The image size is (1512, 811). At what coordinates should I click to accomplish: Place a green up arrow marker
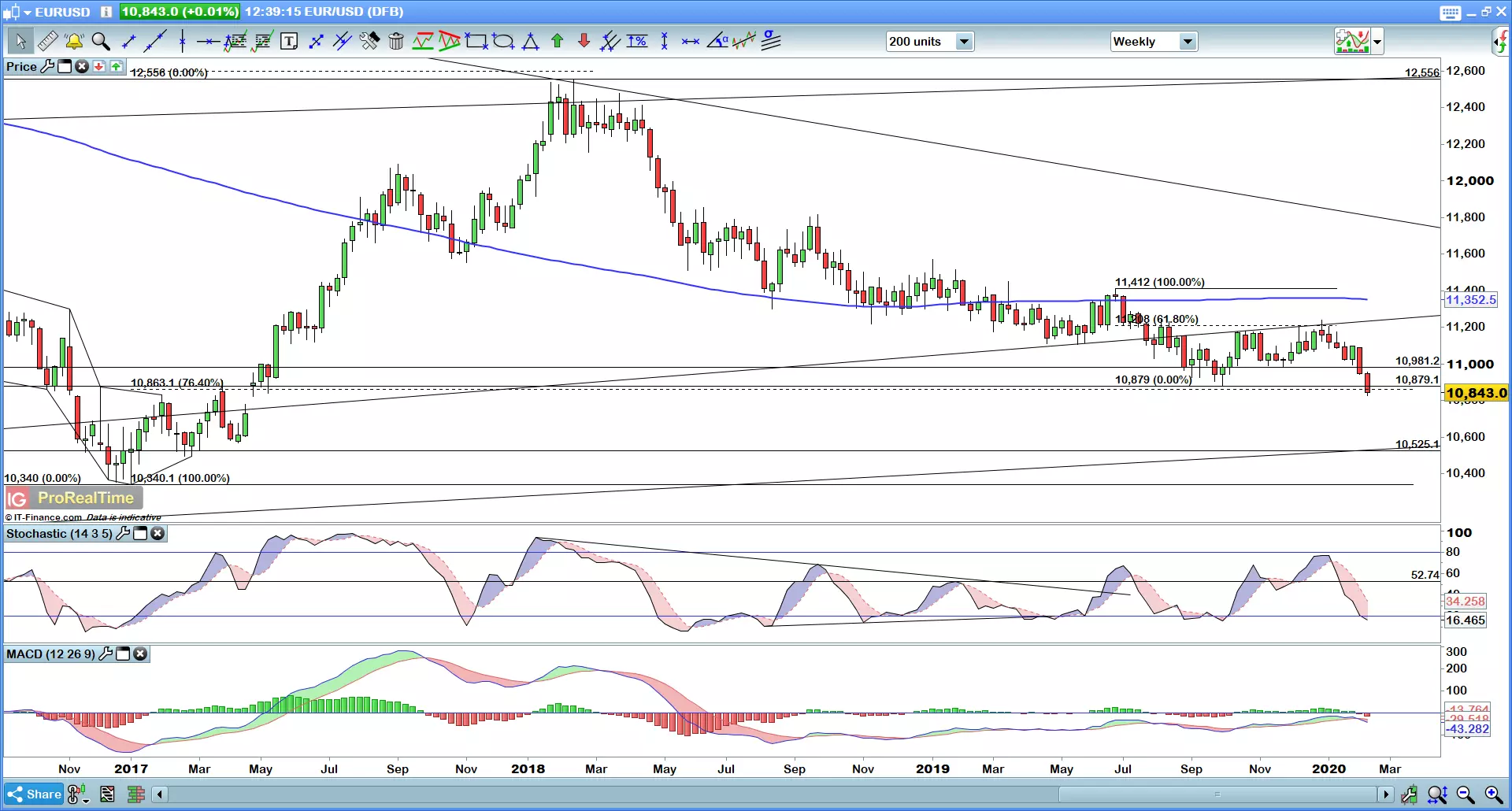(x=558, y=41)
